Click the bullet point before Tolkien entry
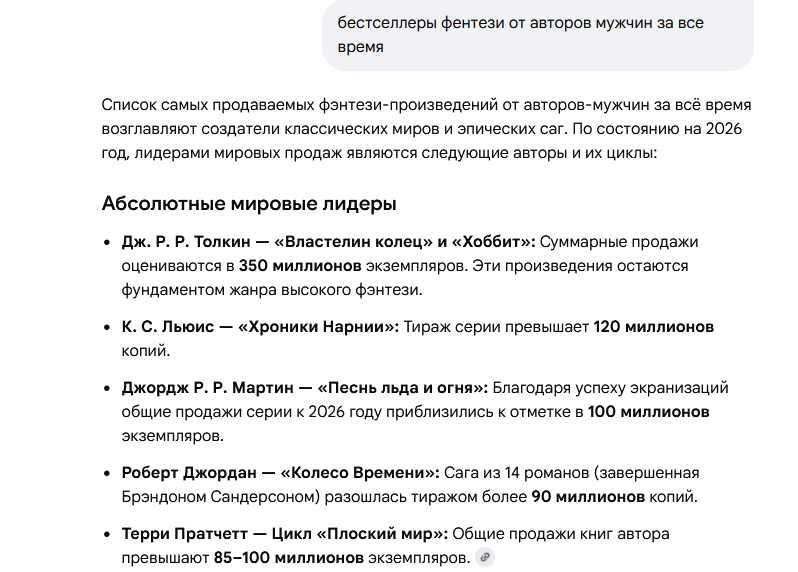Image resolution: width=798 pixels, height=572 pixels. click(x=108, y=243)
